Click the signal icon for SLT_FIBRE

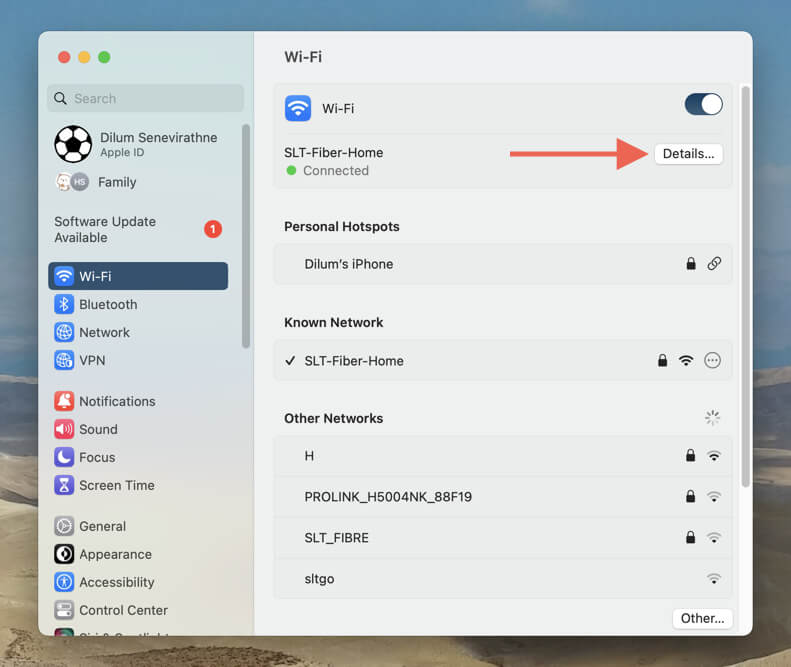pyautogui.click(x=714, y=538)
